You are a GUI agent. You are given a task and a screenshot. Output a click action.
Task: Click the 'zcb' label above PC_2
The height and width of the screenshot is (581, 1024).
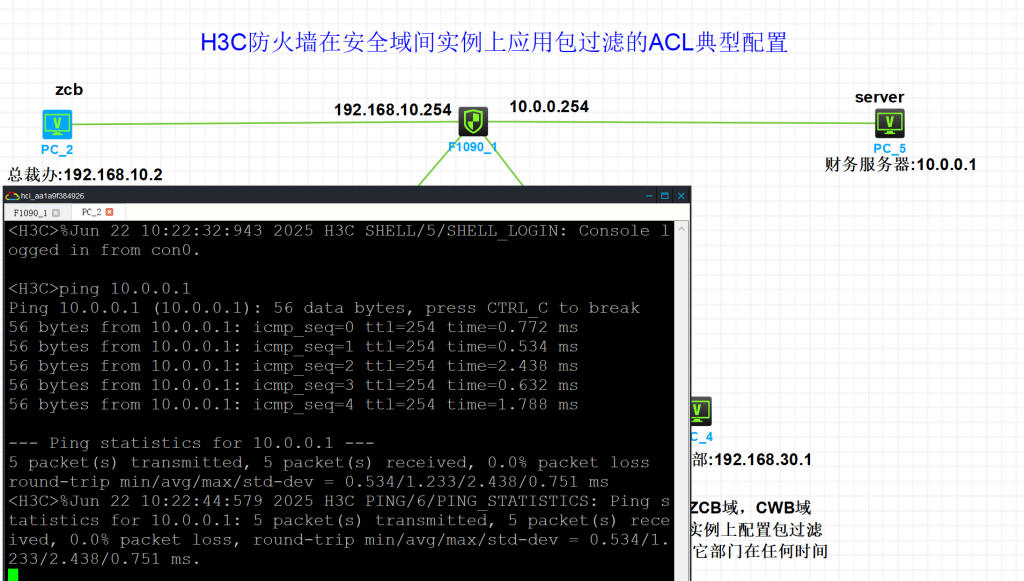pos(69,89)
